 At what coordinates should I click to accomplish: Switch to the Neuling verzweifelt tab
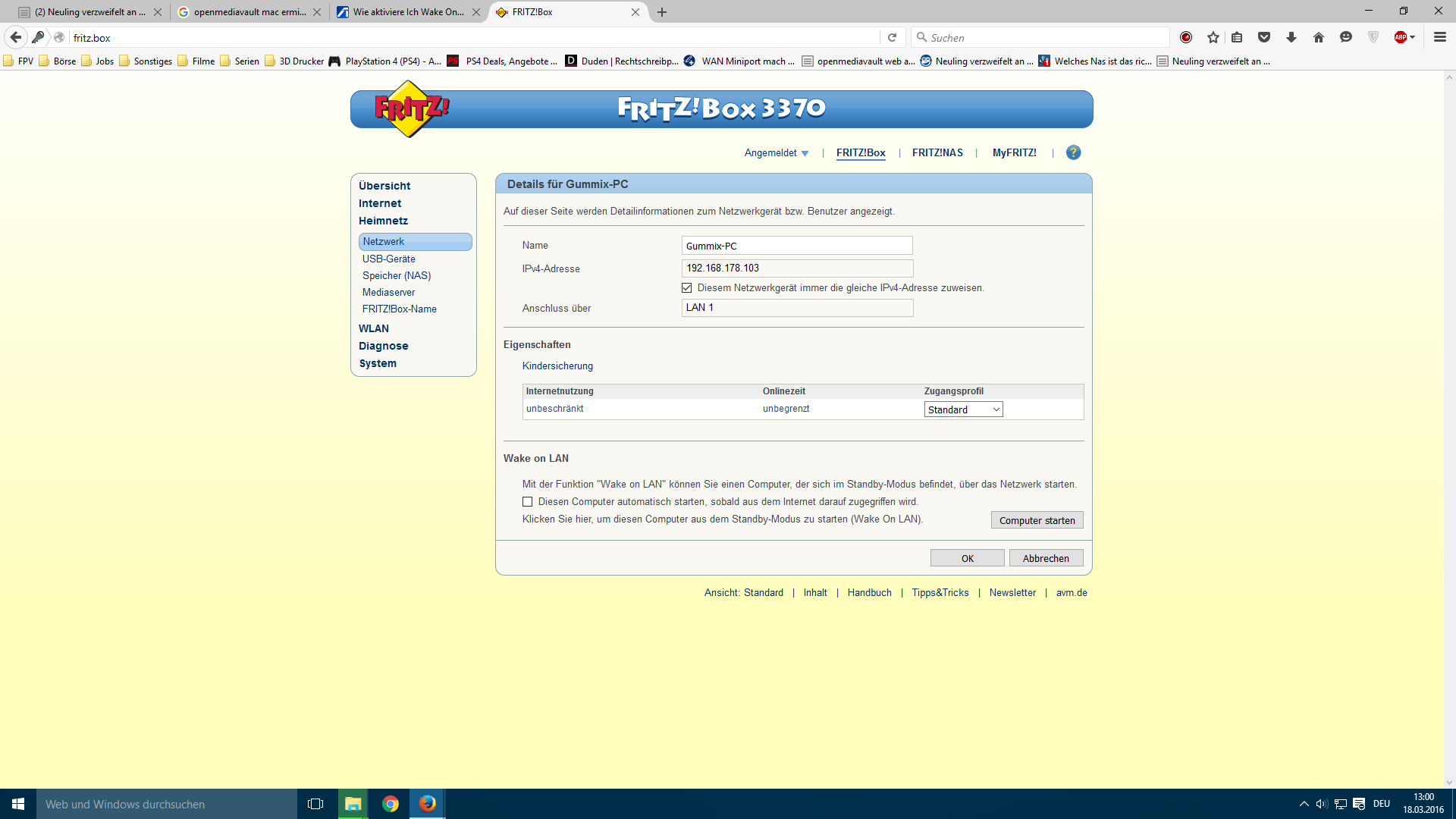[89, 12]
